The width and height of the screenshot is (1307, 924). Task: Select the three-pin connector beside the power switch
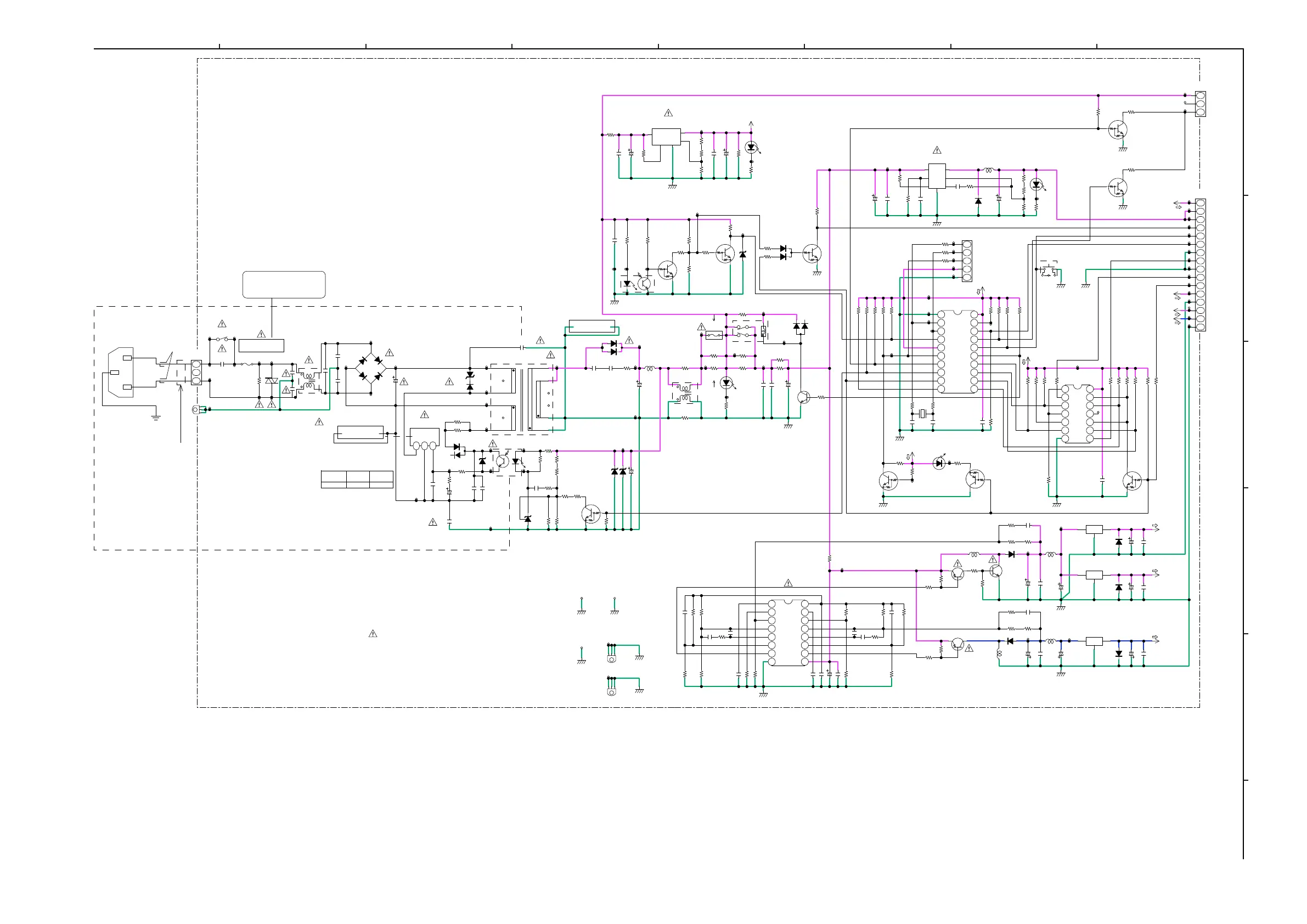coord(196,373)
